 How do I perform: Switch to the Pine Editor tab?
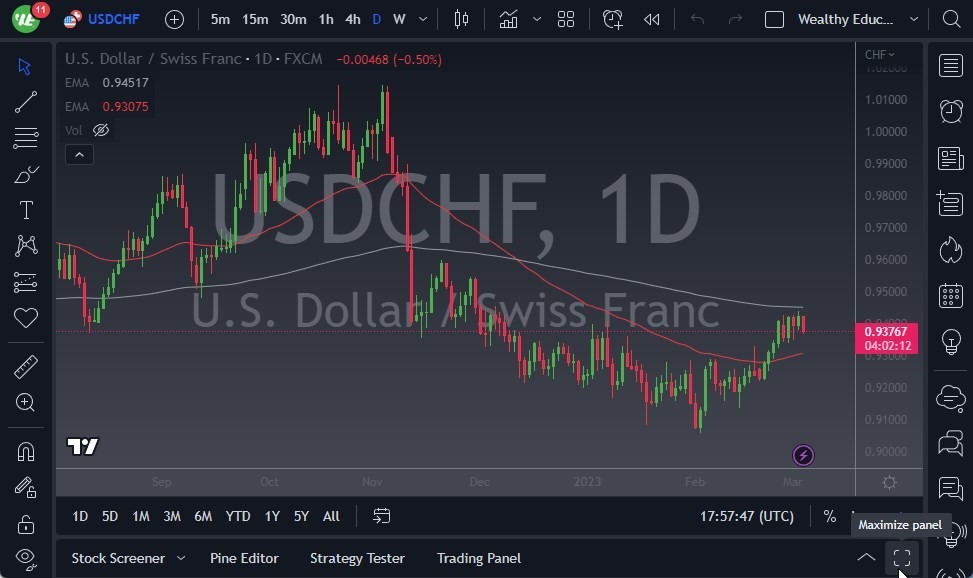(244, 558)
